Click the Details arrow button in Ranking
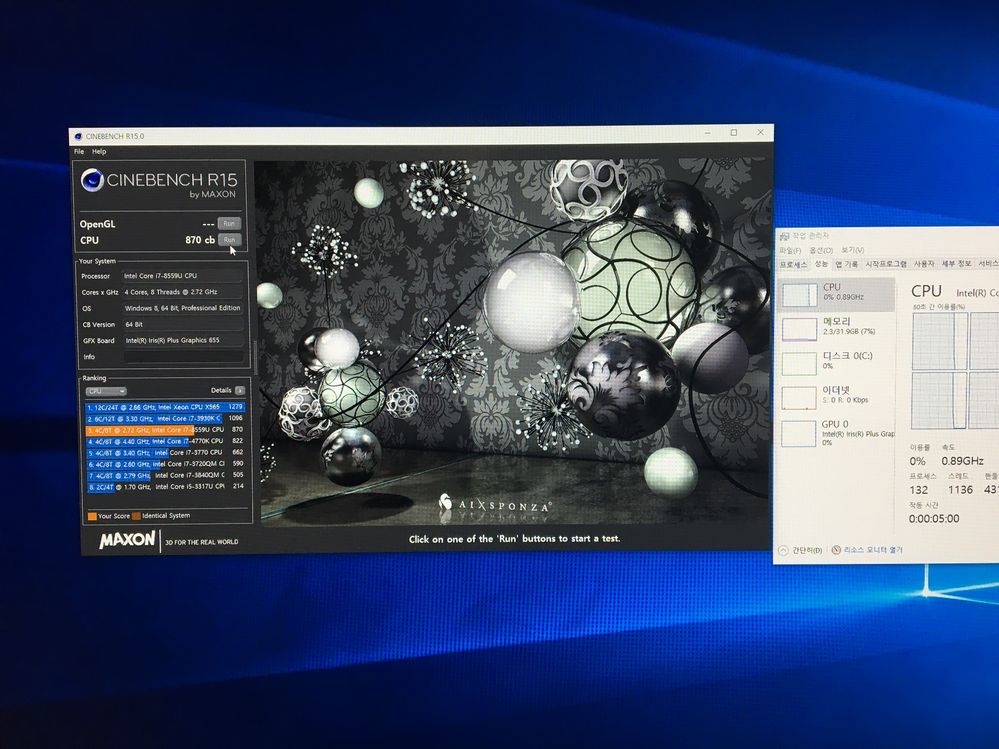 (x=240, y=390)
